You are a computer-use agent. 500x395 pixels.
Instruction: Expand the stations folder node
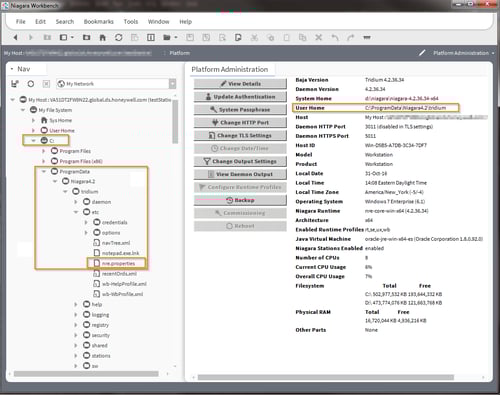point(76,356)
